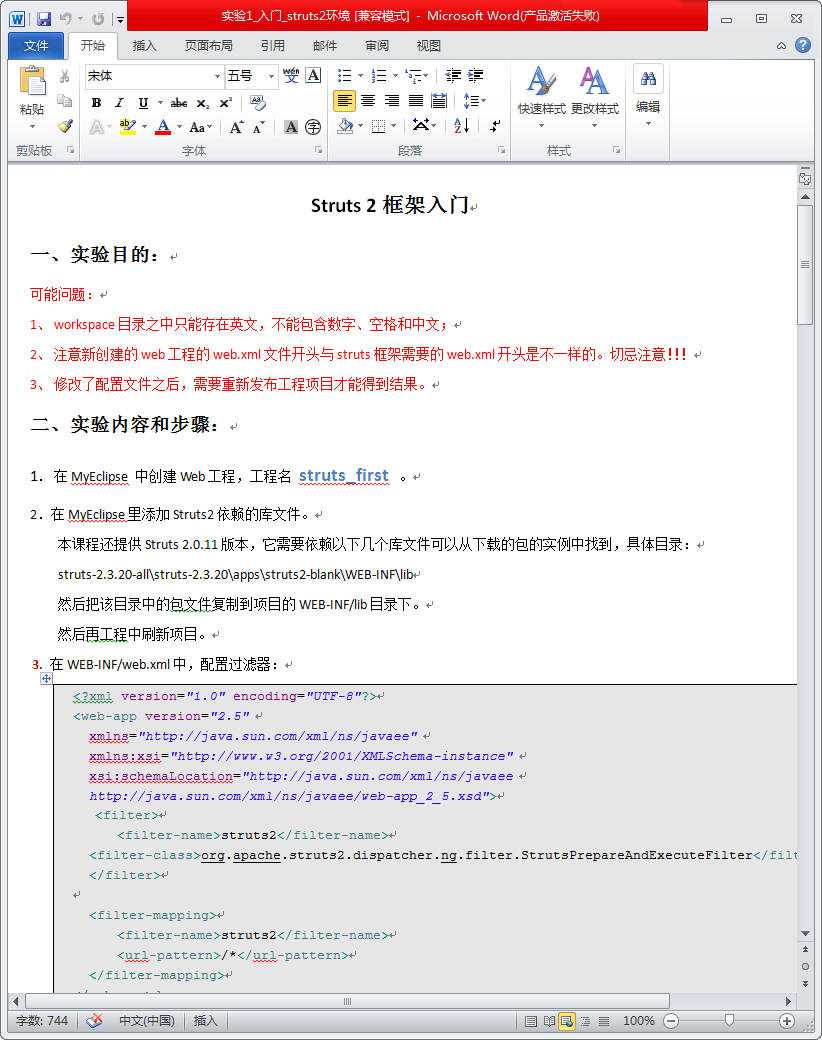The height and width of the screenshot is (1040, 822).
Task: Click the Clear Formatting eraser icon
Action: tap(257, 103)
